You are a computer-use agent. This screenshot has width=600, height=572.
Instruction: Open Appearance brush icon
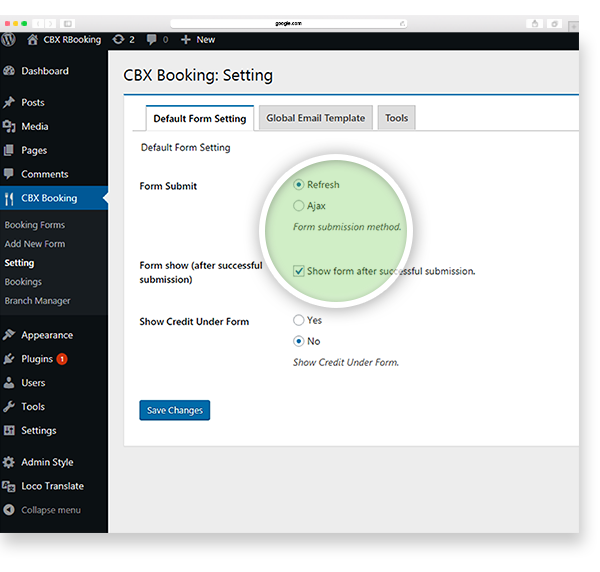pyautogui.click(x=9, y=335)
